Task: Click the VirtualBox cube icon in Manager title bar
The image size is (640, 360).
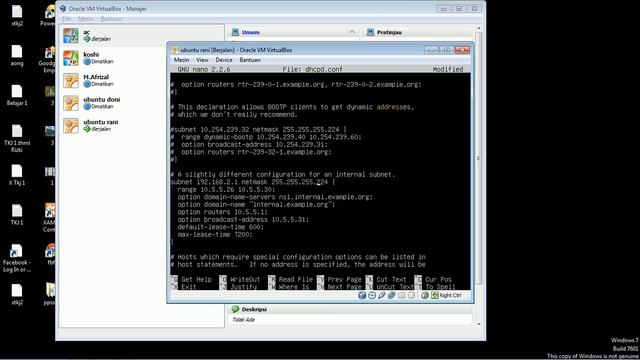Action: [63, 9]
